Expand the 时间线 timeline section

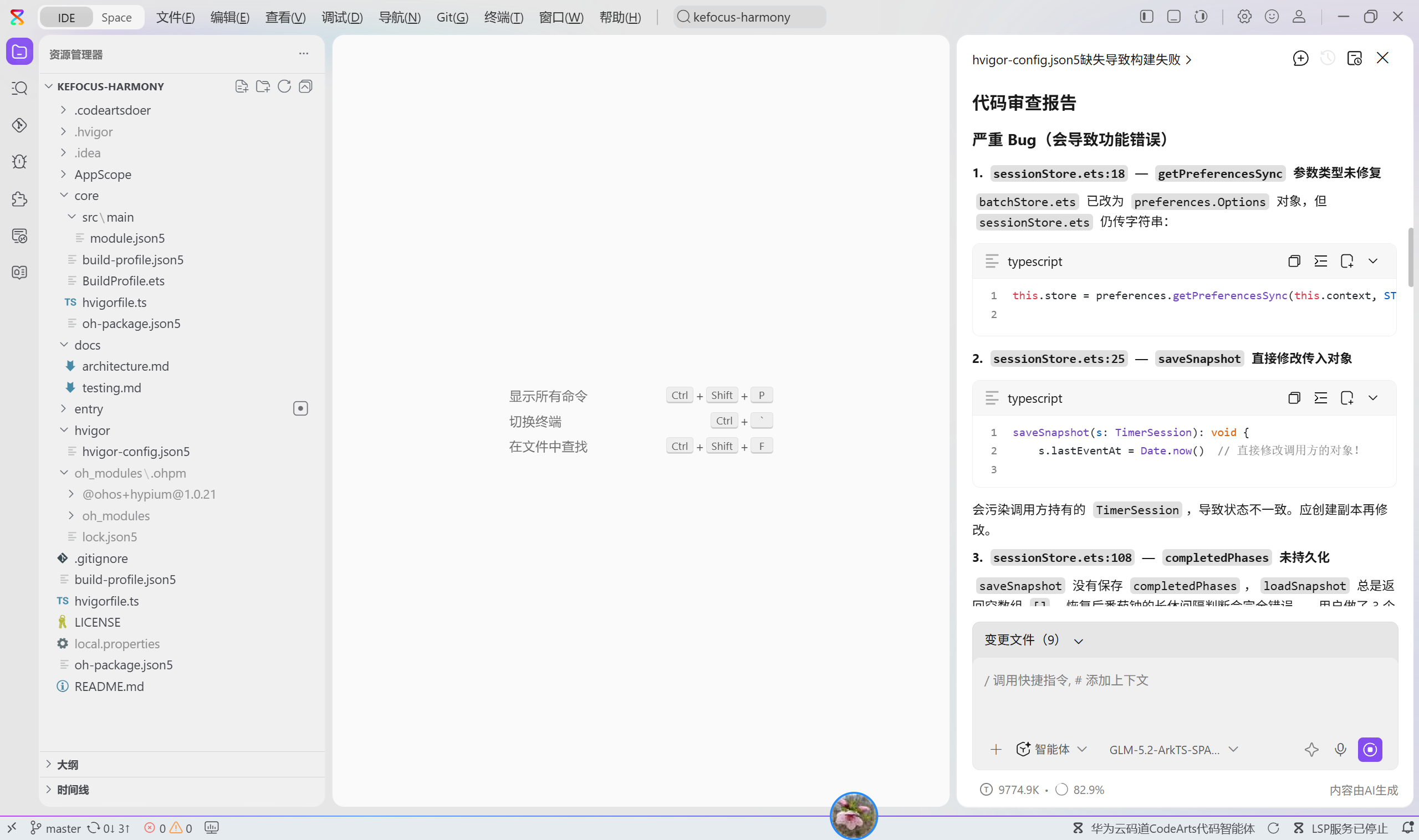click(x=181, y=789)
